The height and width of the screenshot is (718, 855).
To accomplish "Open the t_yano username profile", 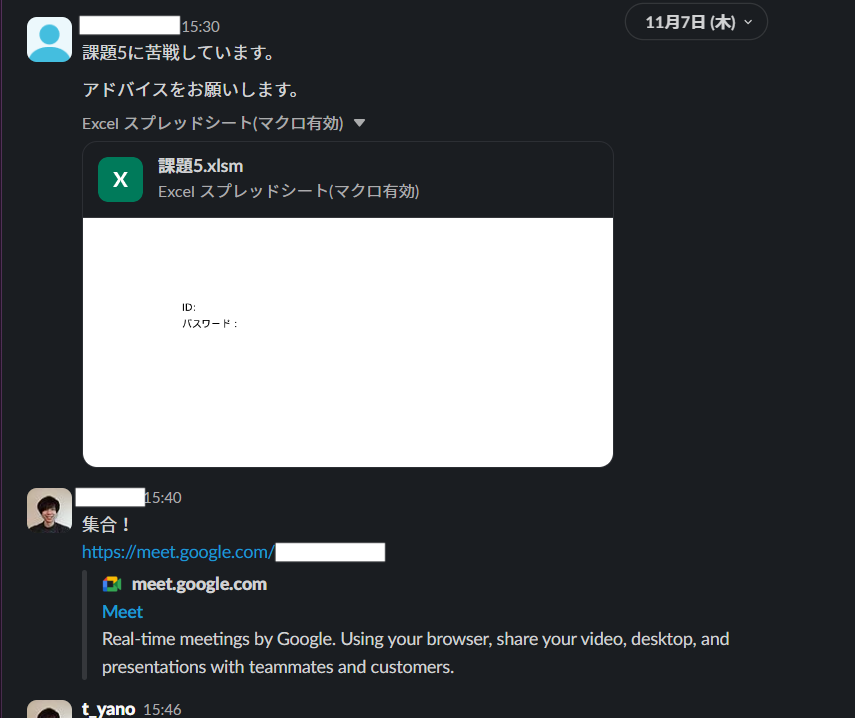I will click(x=108, y=709).
